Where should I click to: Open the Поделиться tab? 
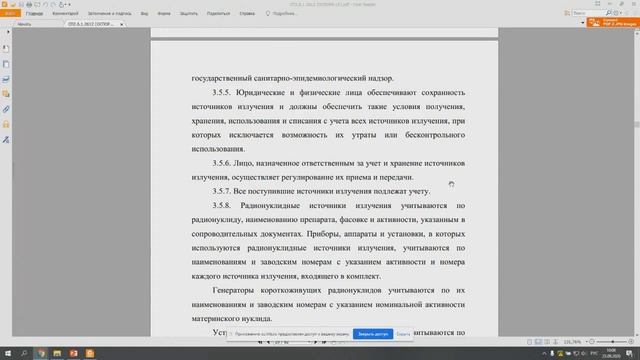[x=218, y=13]
